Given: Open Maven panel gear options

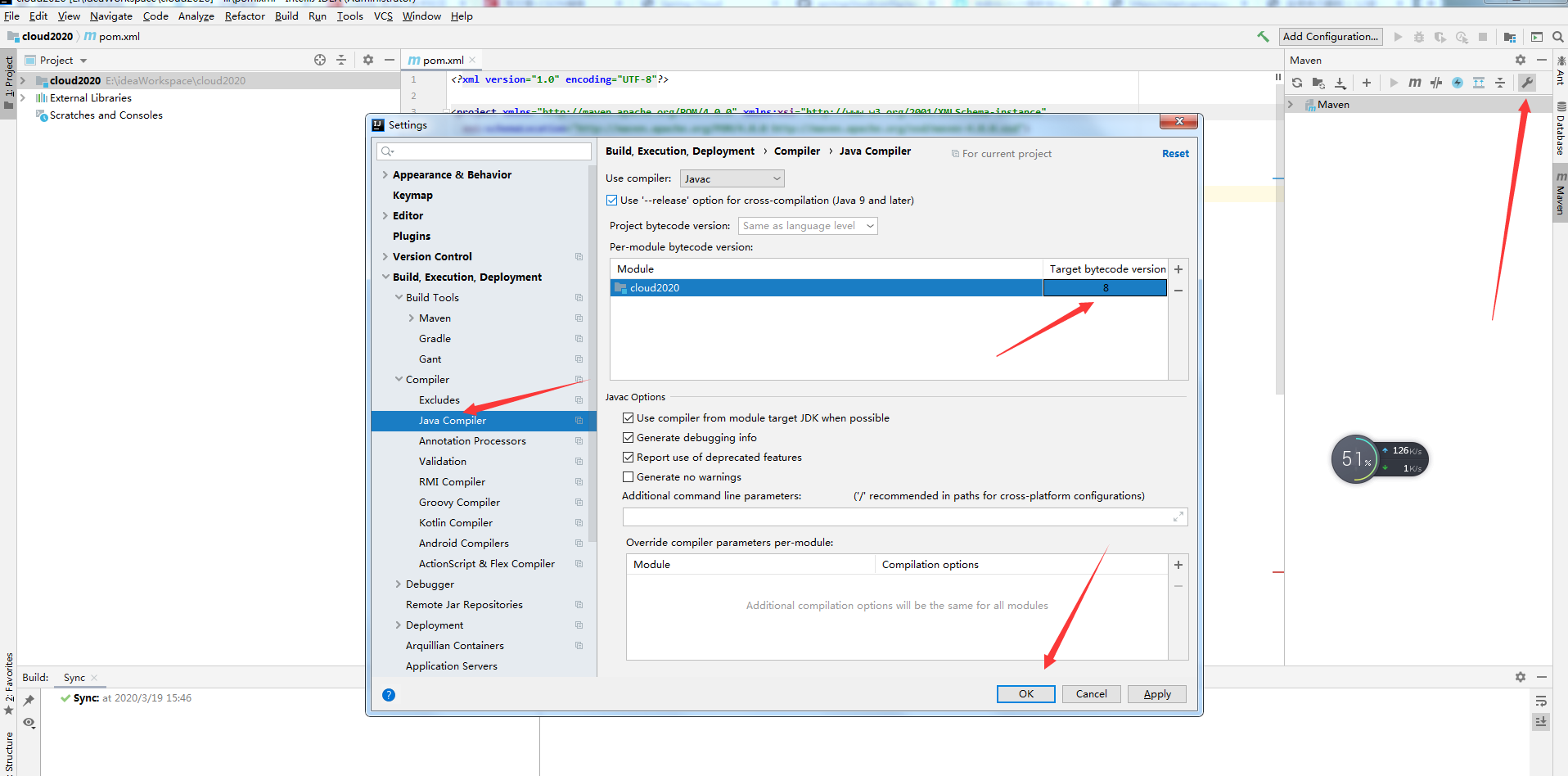Looking at the screenshot, I should [1521, 60].
